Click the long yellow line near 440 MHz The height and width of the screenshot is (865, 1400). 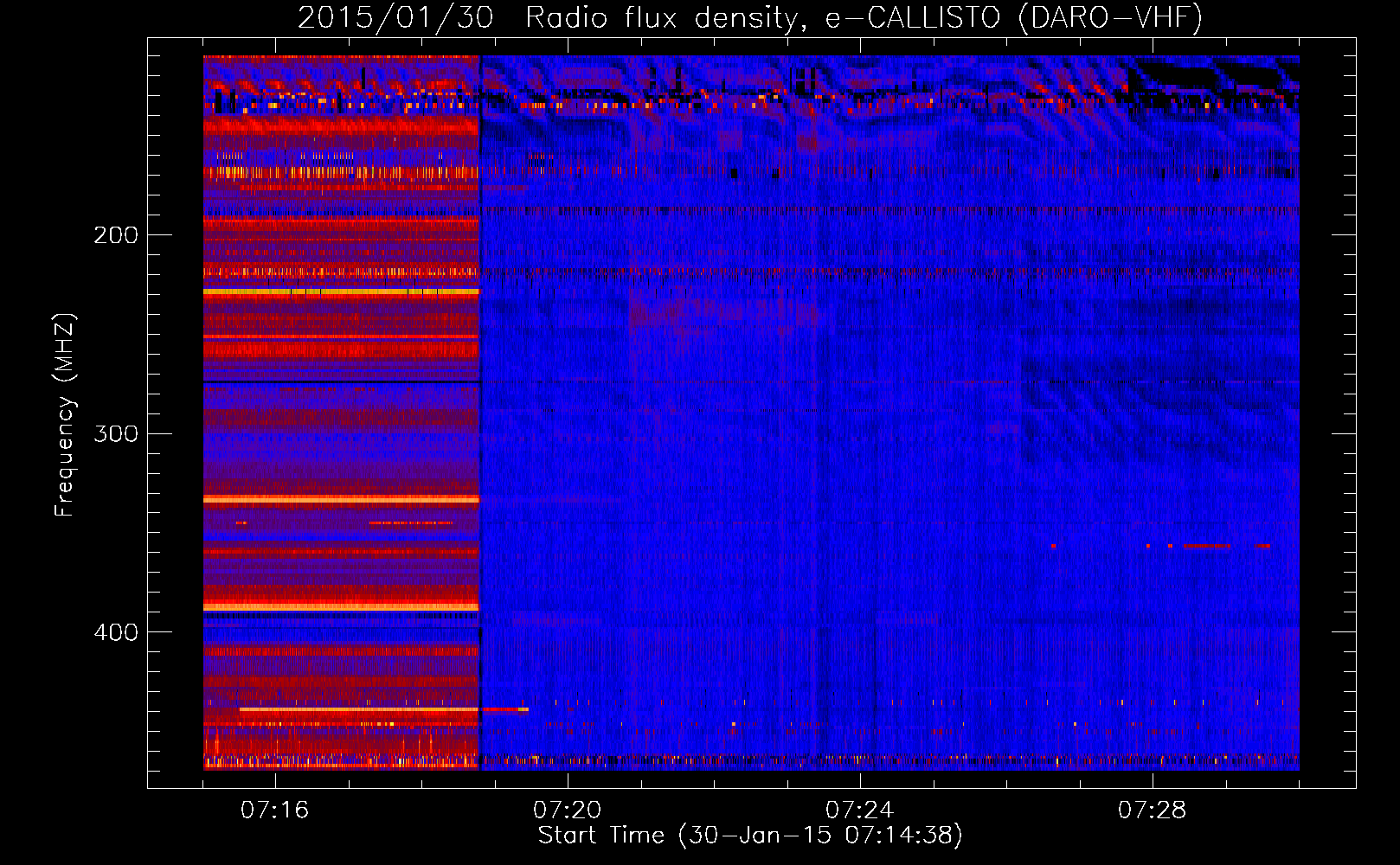pyautogui.click(x=358, y=709)
